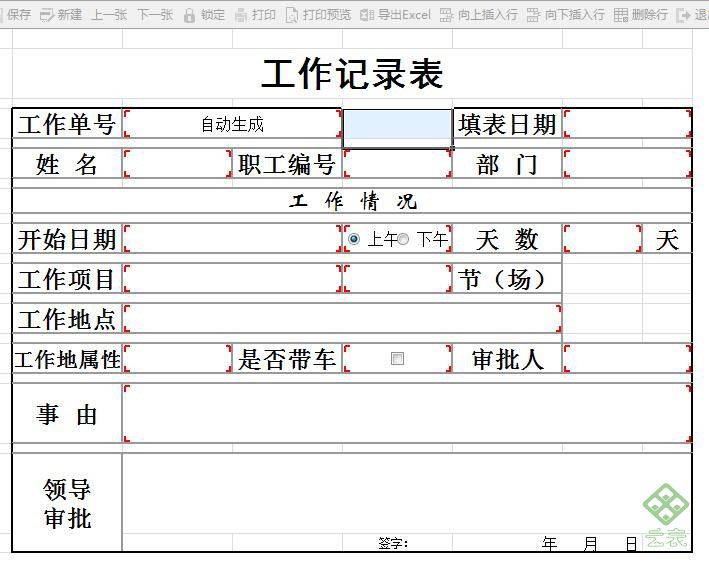Click the 姓名 input field
Image resolution: width=709 pixels, height=569 pixels.
[178, 163]
